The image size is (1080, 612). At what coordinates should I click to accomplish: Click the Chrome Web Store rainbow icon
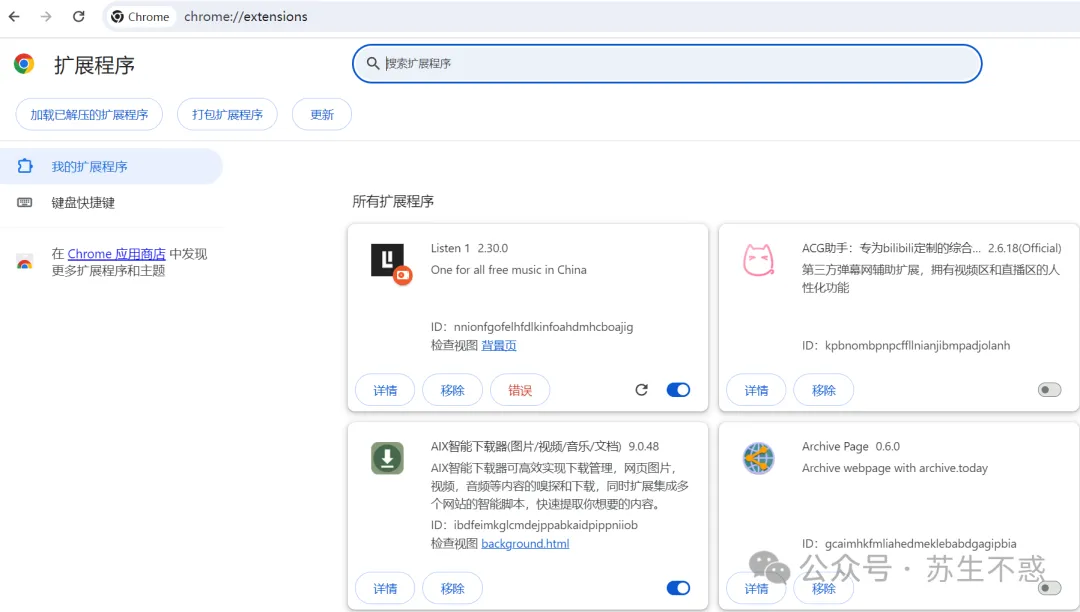[x=25, y=262]
